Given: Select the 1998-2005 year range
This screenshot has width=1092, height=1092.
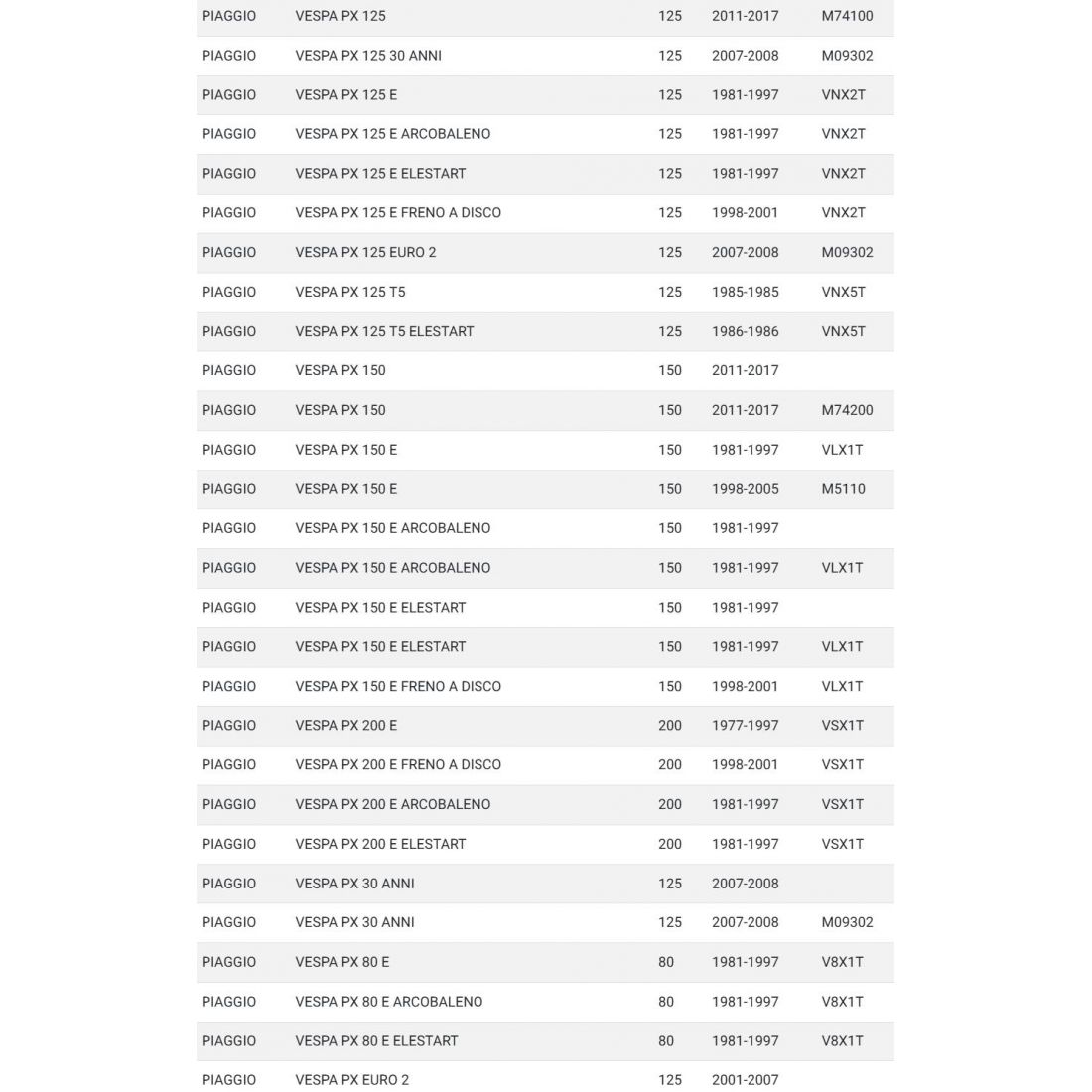Looking at the screenshot, I should coord(745,488).
